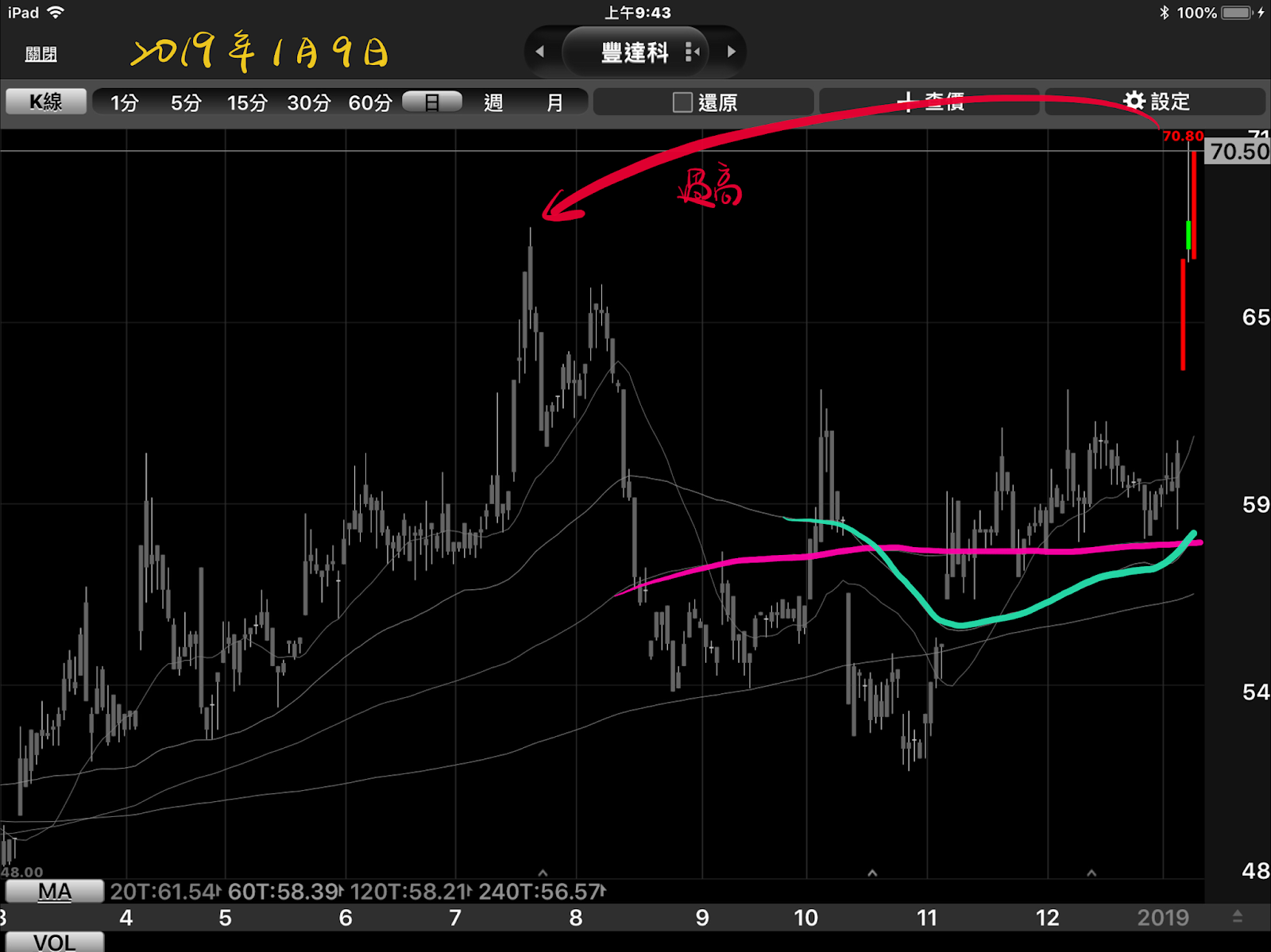Tap the 48.00 low price label
Image resolution: width=1271 pixels, height=952 pixels.
[x=22, y=872]
